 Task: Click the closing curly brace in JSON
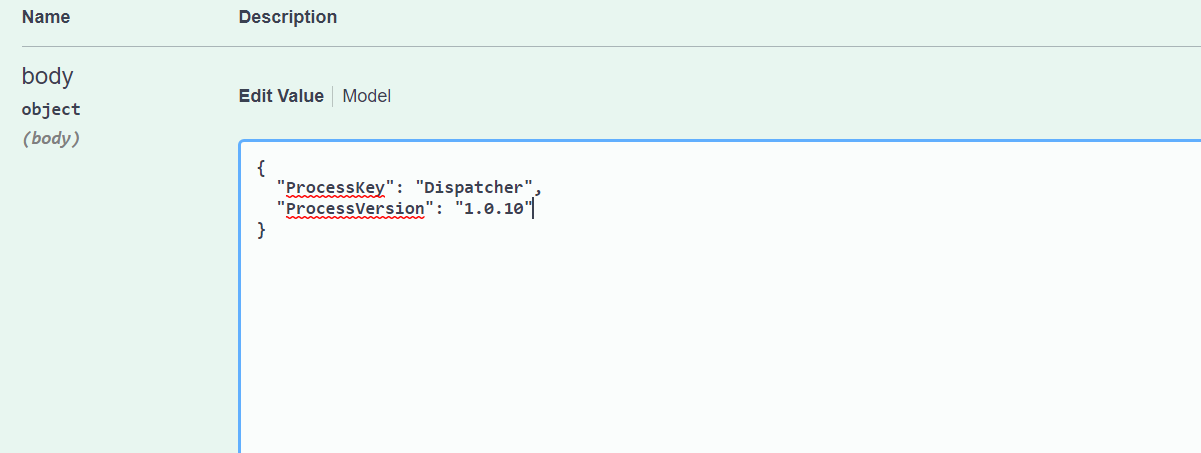pyautogui.click(x=261, y=230)
